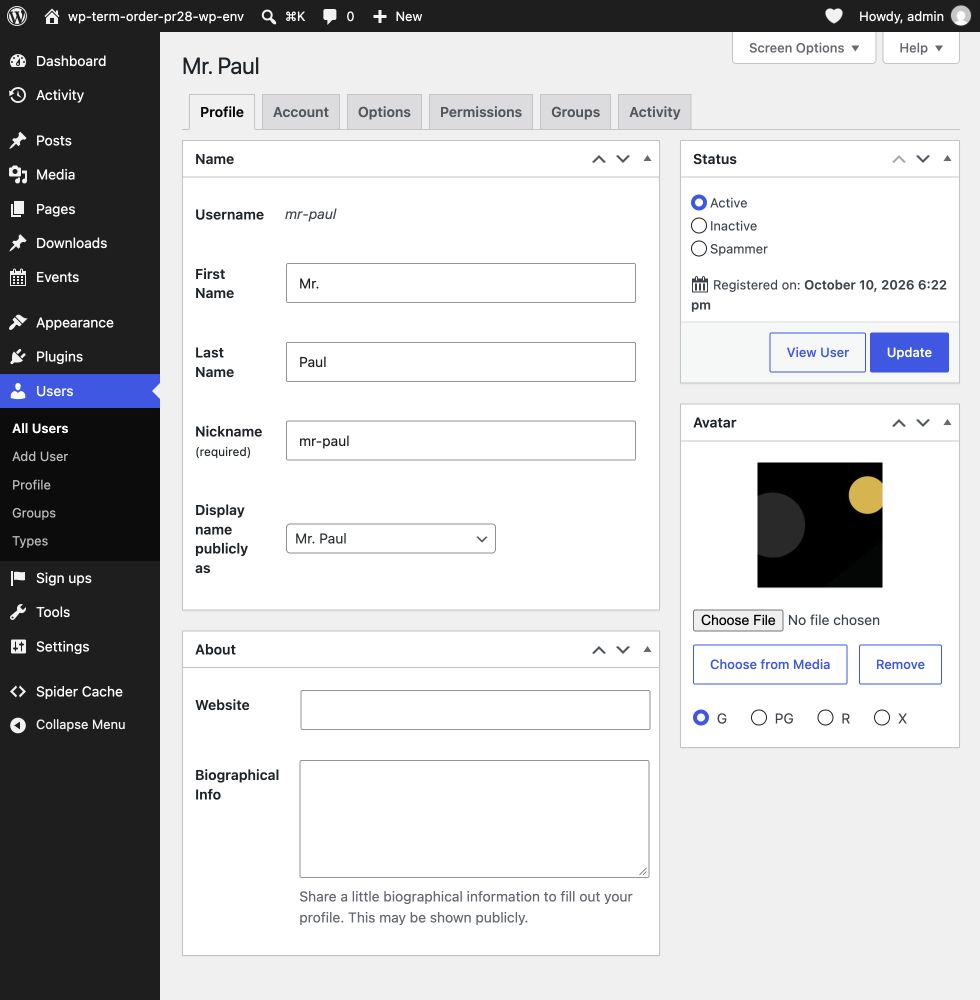980x1000 pixels.
Task: Switch to the Account tab
Action: coord(301,112)
